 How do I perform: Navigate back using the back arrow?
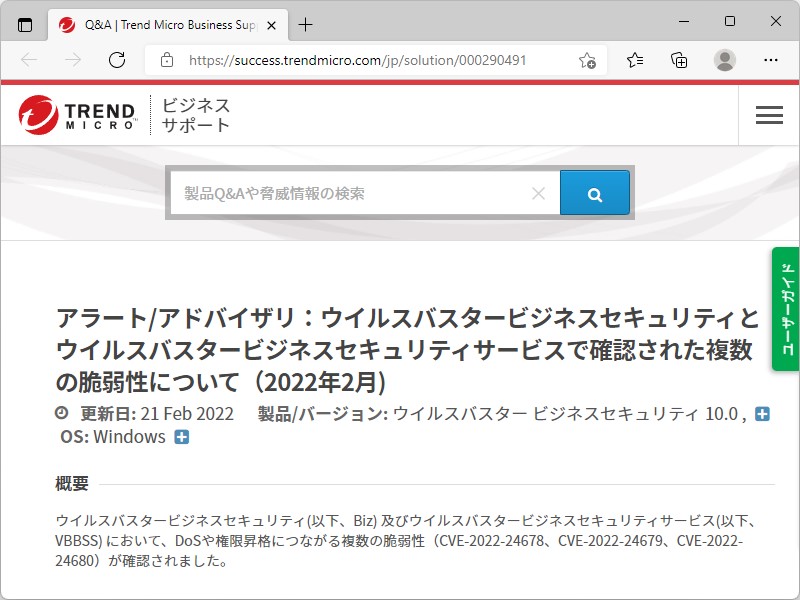coord(30,60)
